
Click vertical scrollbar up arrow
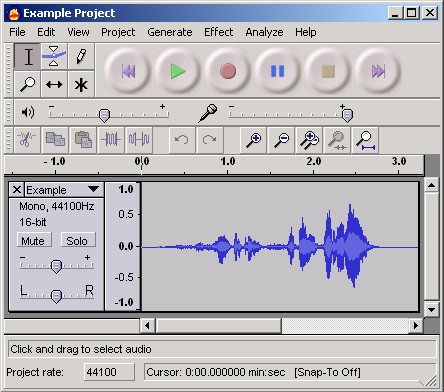point(431,185)
